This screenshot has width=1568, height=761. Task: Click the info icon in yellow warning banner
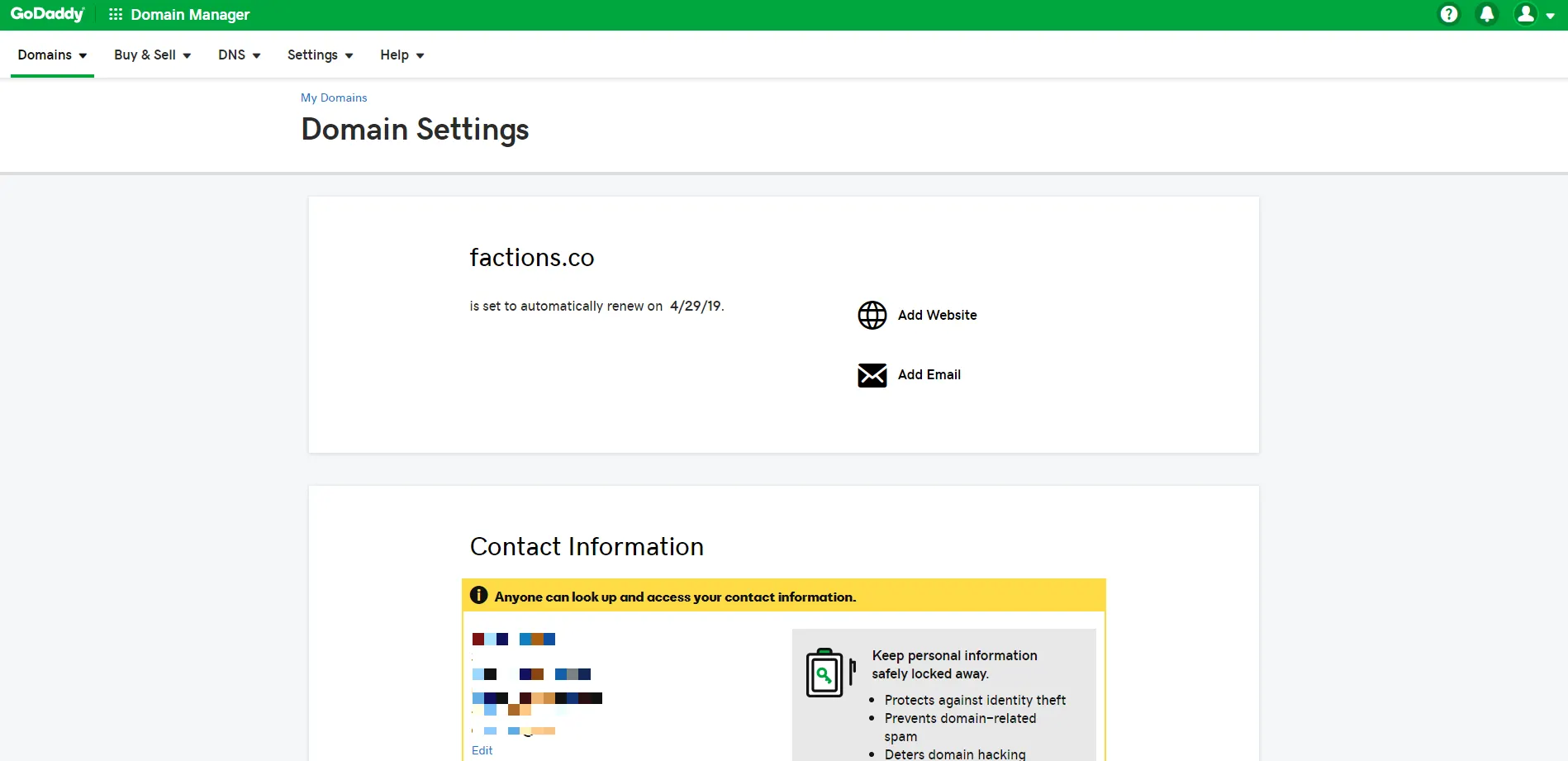click(479, 595)
